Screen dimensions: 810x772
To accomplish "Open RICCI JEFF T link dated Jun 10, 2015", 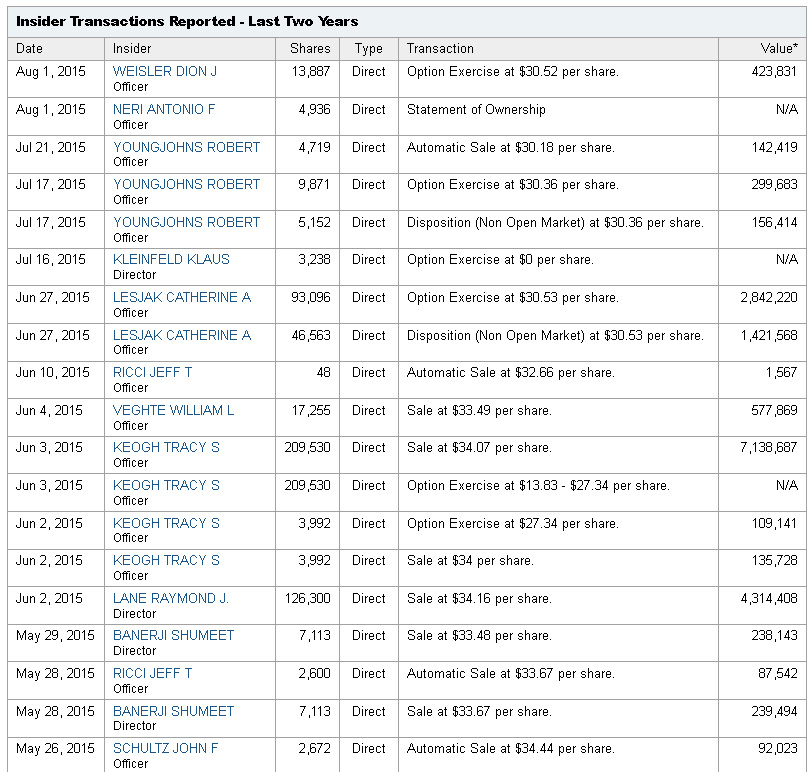I will pos(152,373).
